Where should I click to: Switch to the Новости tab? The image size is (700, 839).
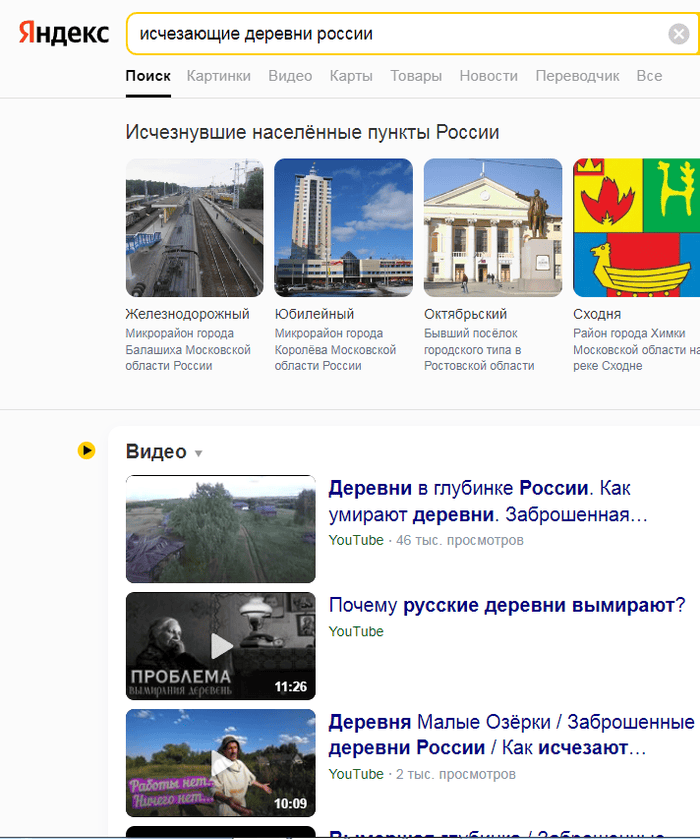click(x=489, y=76)
